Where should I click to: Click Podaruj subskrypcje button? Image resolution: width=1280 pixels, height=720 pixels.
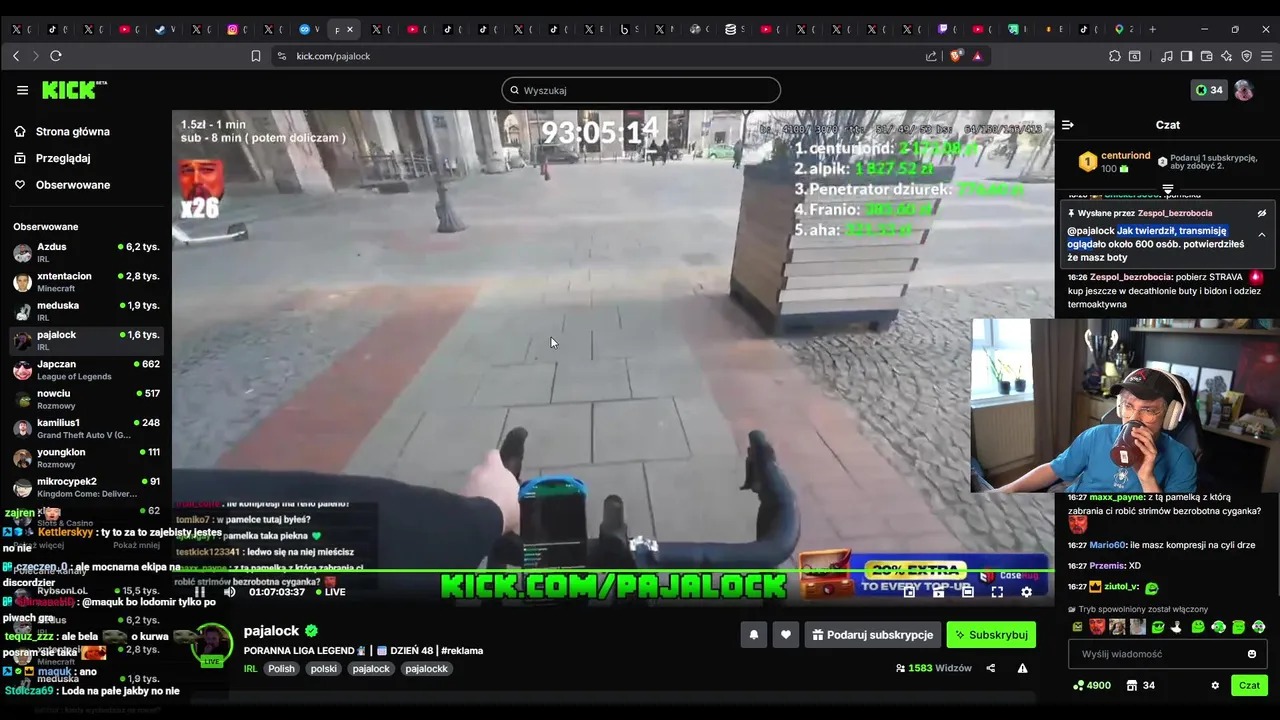pyautogui.click(x=873, y=635)
